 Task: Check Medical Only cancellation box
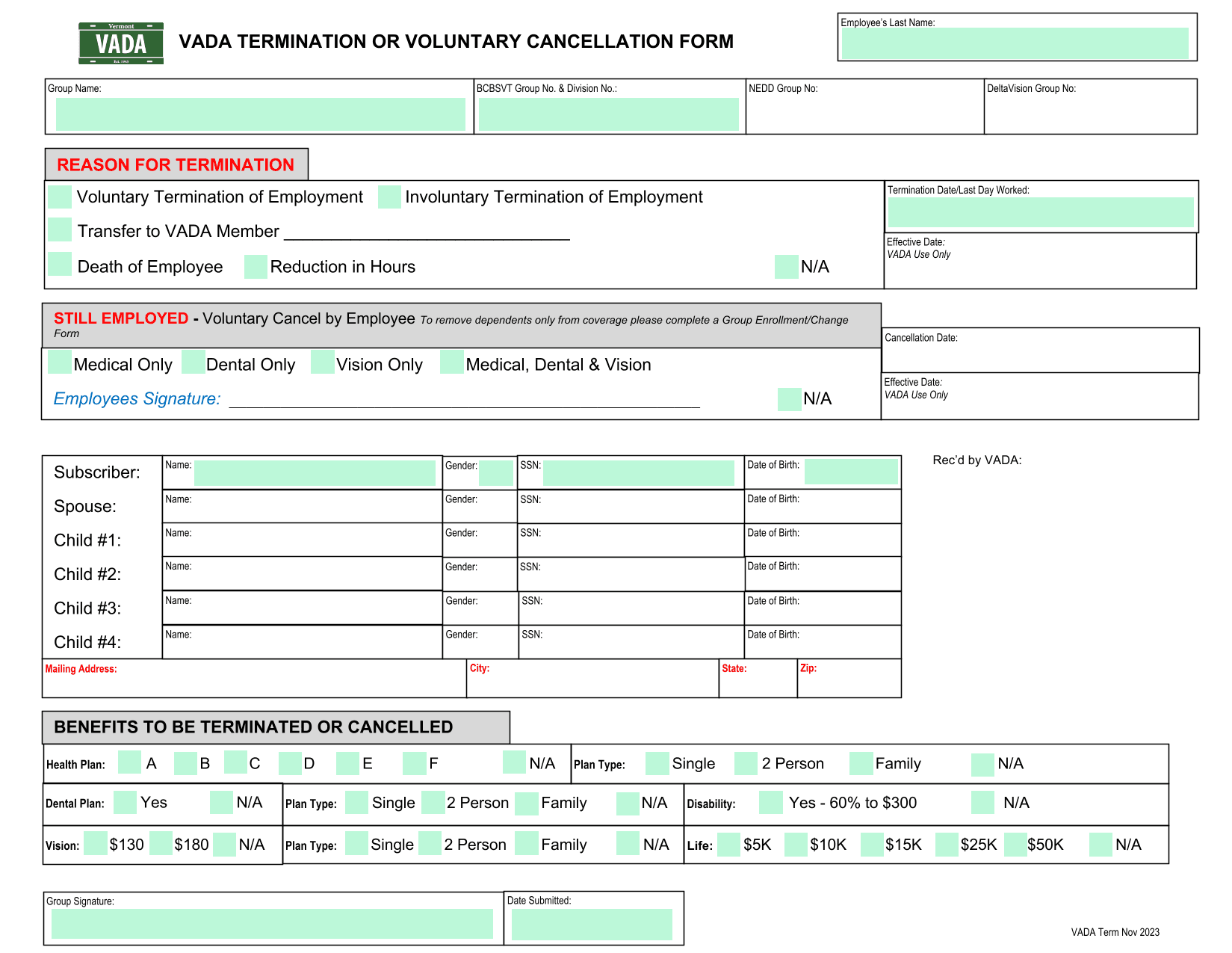(60, 362)
